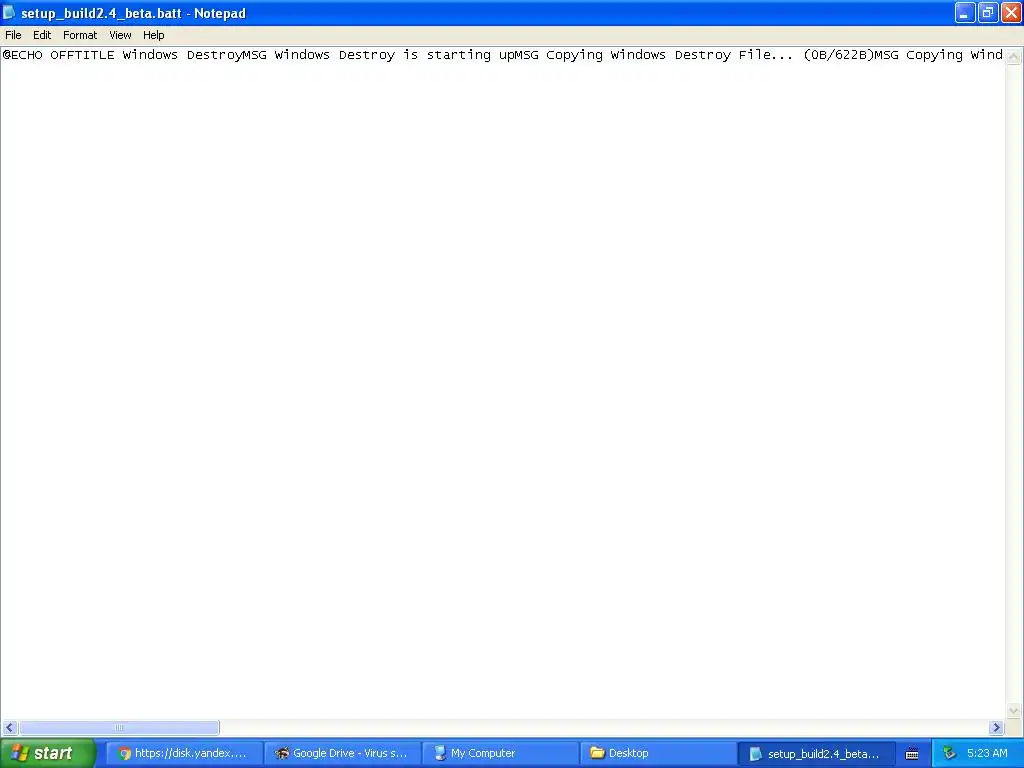The image size is (1024, 768).
Task: Open the File menu
Action: coord(13,35)
